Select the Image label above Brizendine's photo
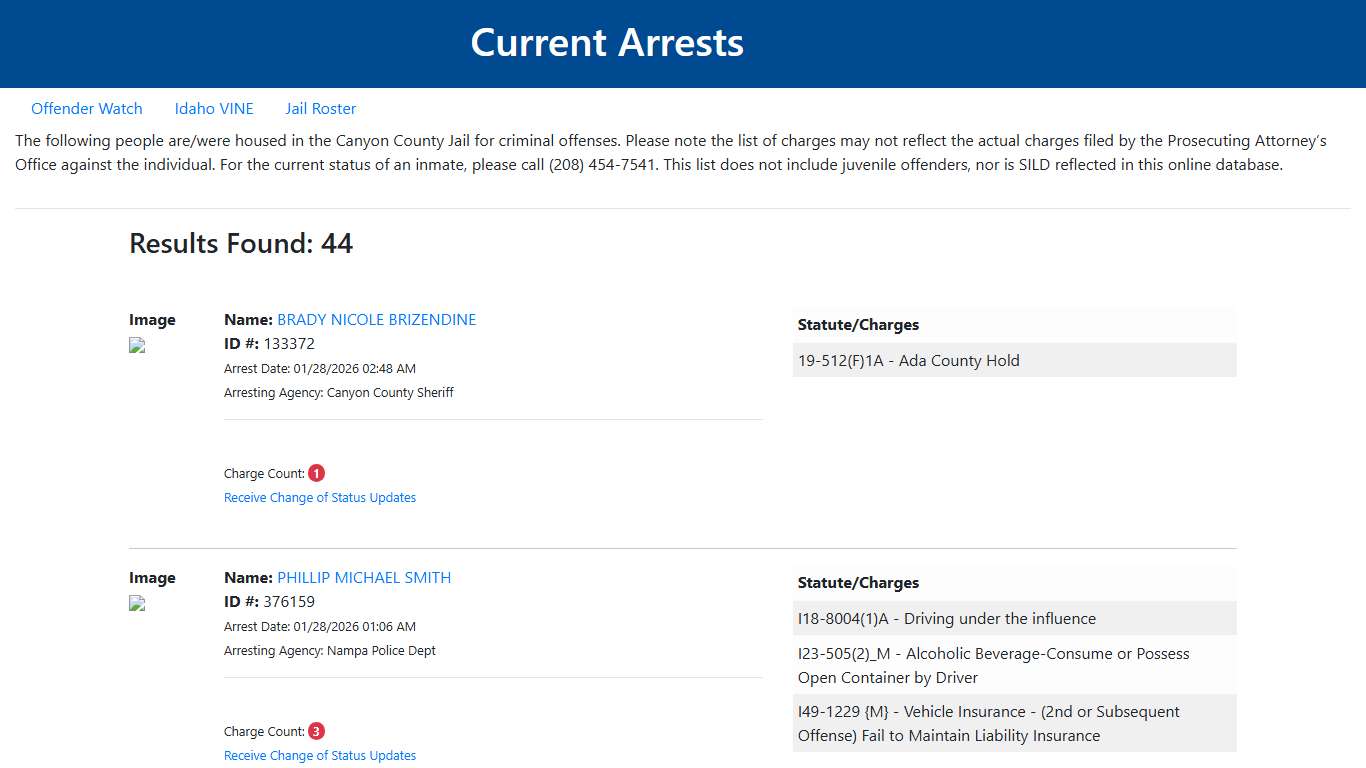 click(x=152, y=319)
